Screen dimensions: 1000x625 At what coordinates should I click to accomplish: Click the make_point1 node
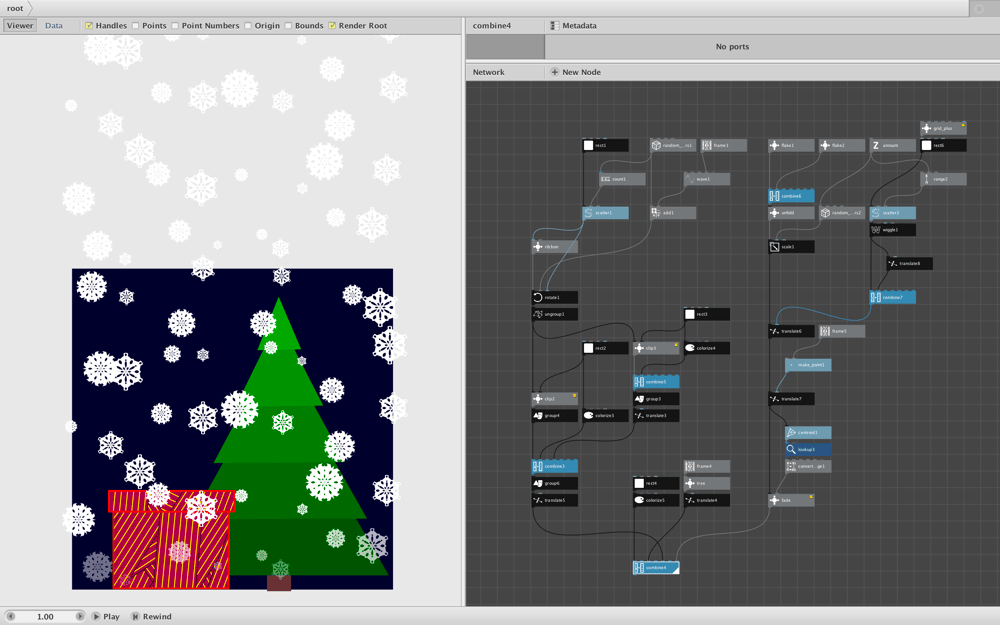(x=808, y=365)
